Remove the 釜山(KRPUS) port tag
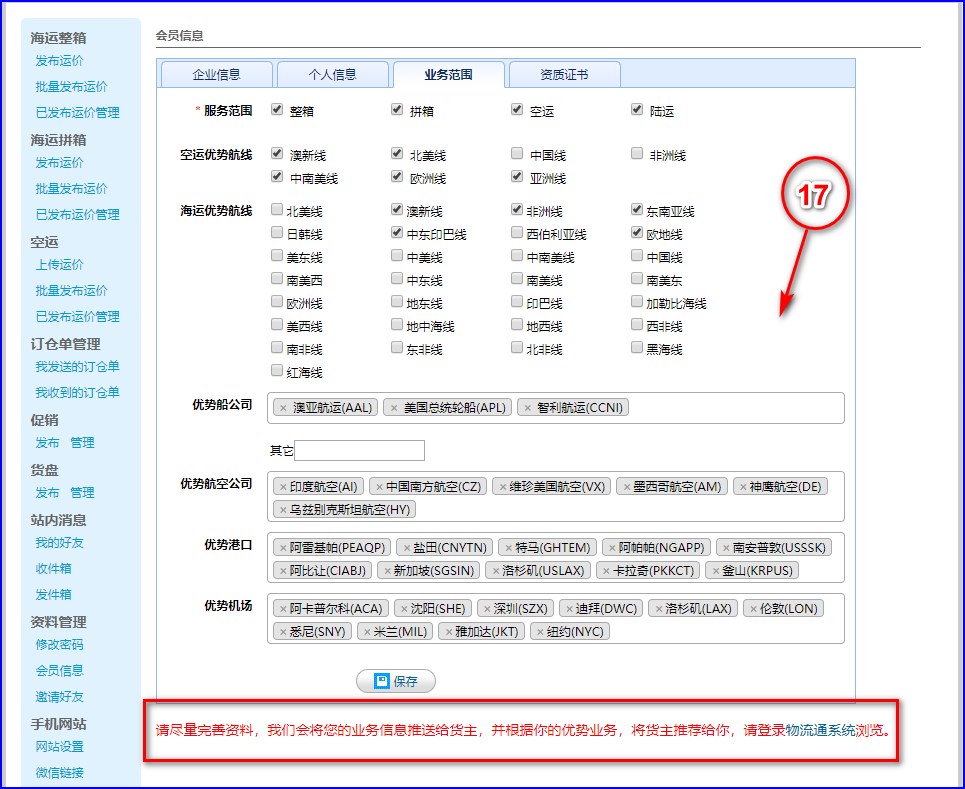Viewport: 965px width, 789px height. [715, 571]
